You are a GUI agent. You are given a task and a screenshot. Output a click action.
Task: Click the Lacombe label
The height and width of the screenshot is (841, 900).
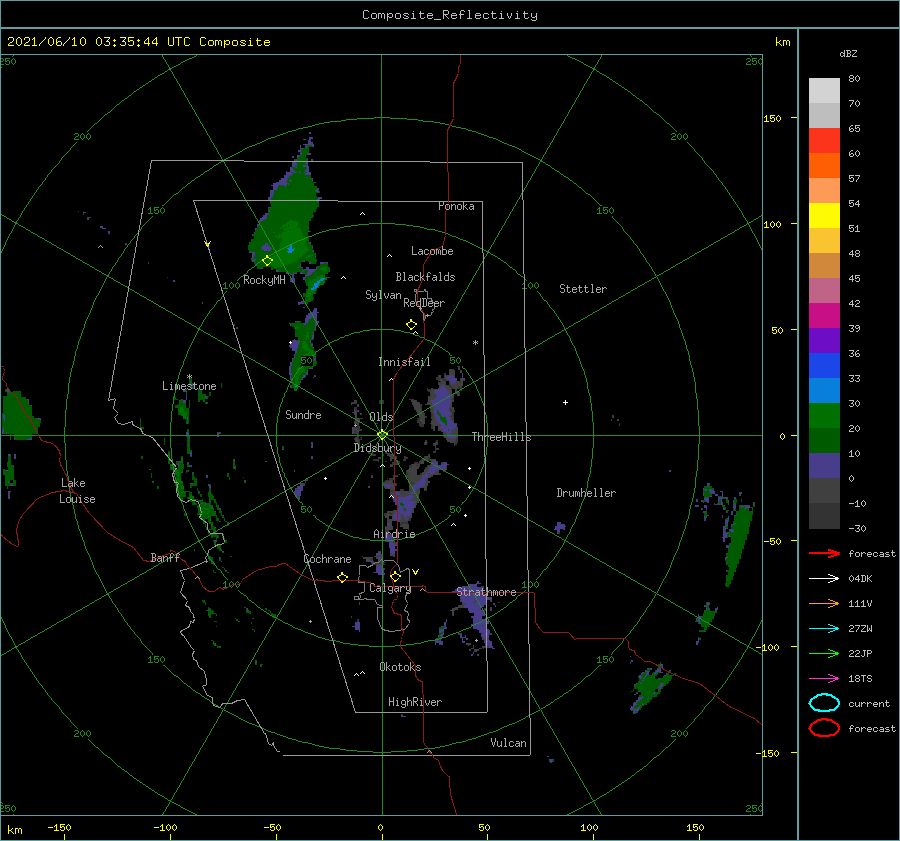[x=432, y=251]
